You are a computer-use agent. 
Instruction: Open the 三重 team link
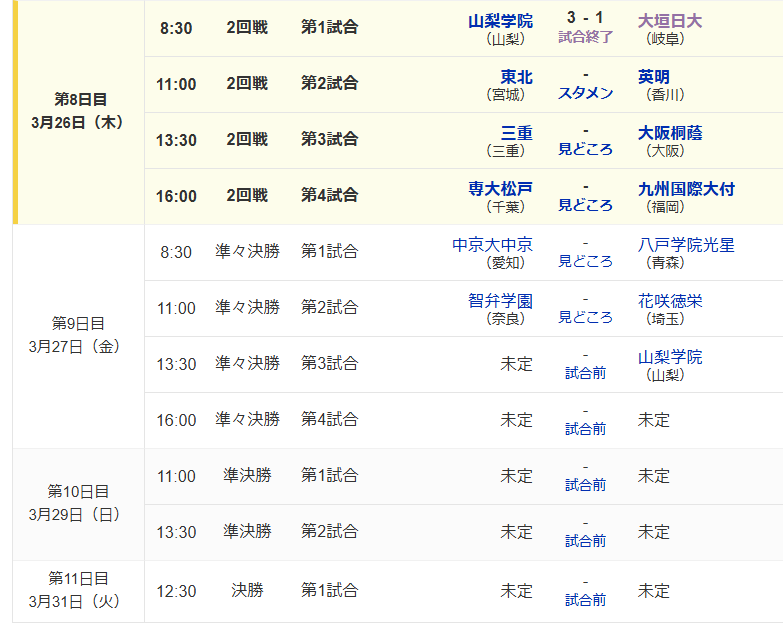coord(516,133)
